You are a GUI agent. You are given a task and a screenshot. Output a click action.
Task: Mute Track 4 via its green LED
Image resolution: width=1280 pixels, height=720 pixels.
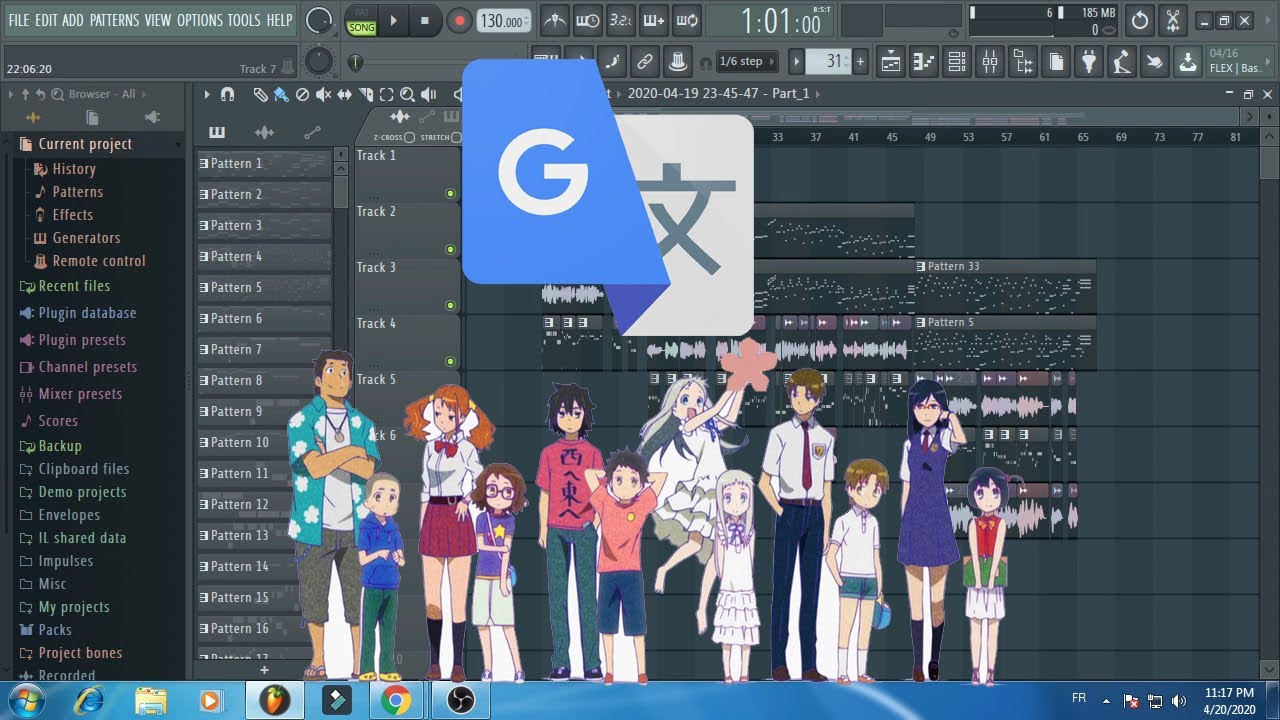[450, 361]
